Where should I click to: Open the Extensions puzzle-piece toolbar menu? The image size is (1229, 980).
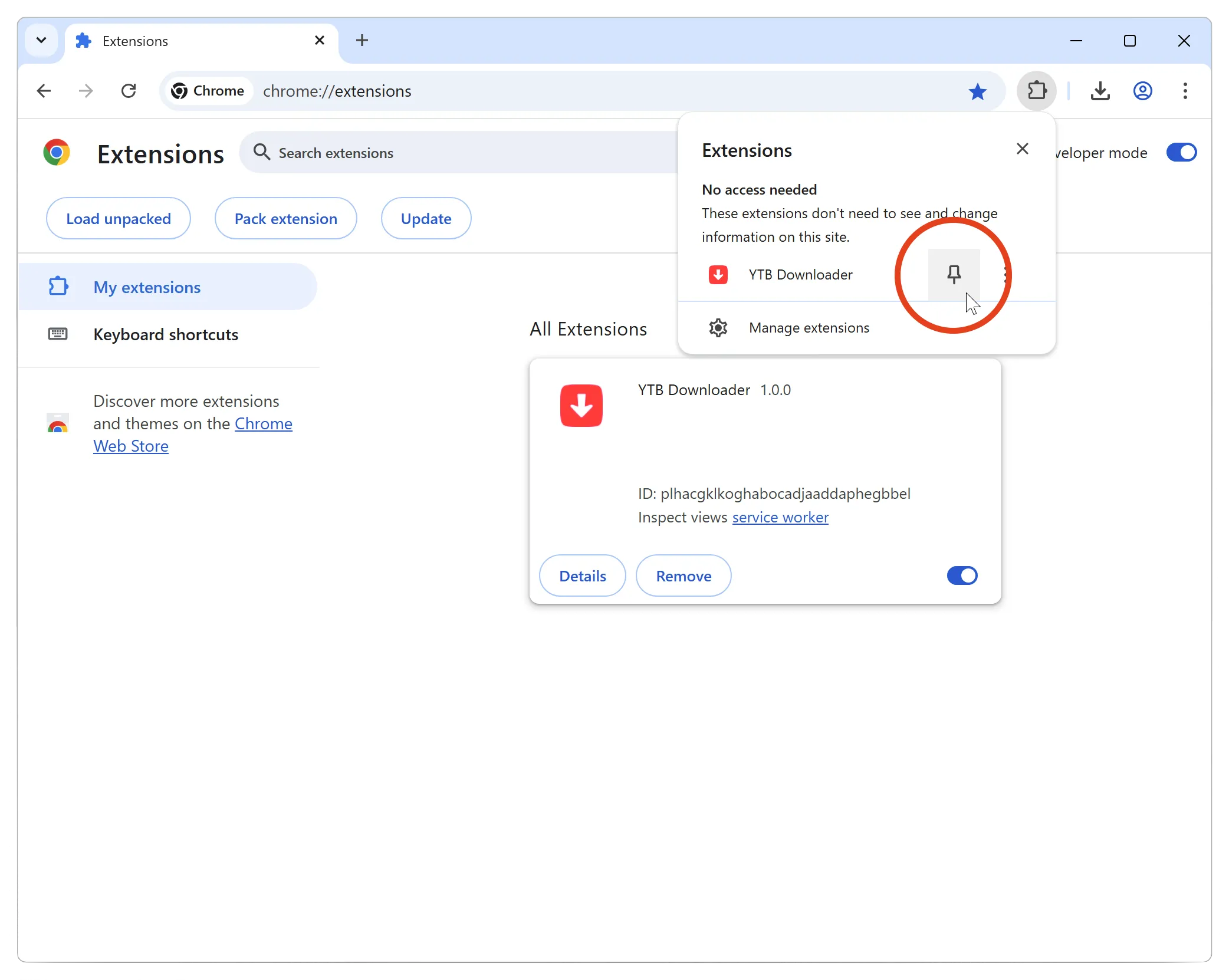(1037, 91)
